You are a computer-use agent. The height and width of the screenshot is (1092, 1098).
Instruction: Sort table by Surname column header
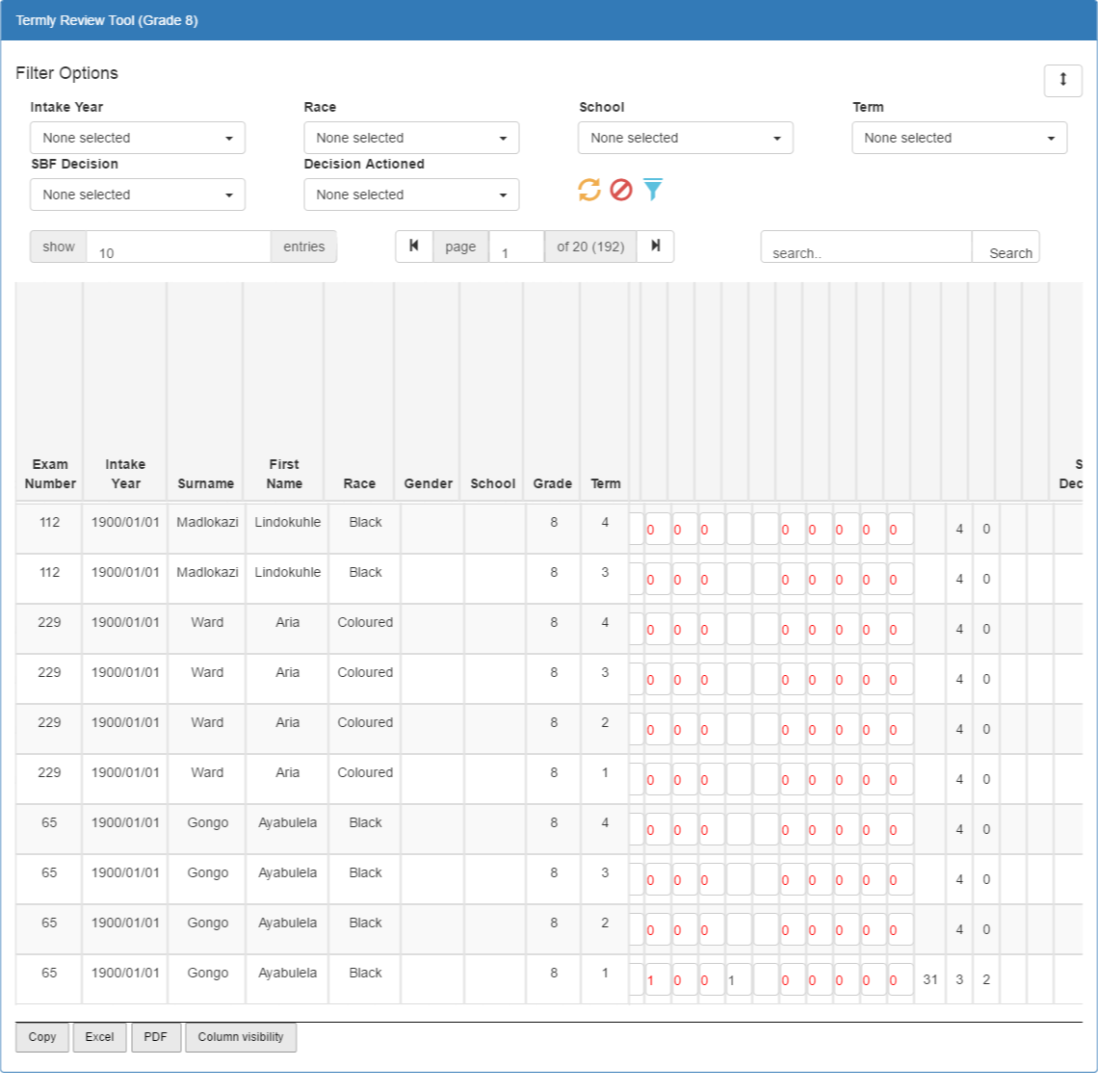[205, 483]
